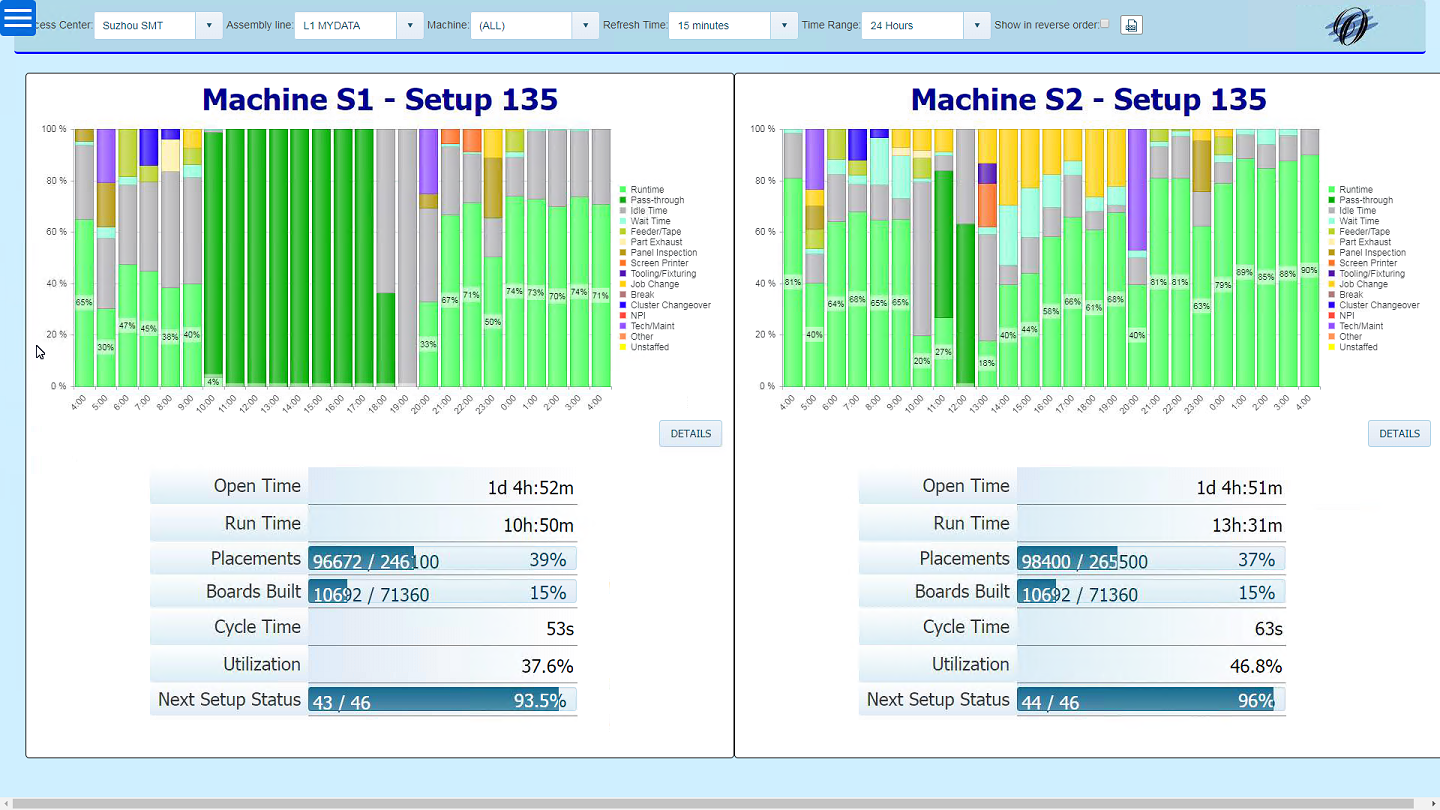Click Next Setup Status bar for S1
This screenshot has height=810, width=1440.
click(442, 700)
